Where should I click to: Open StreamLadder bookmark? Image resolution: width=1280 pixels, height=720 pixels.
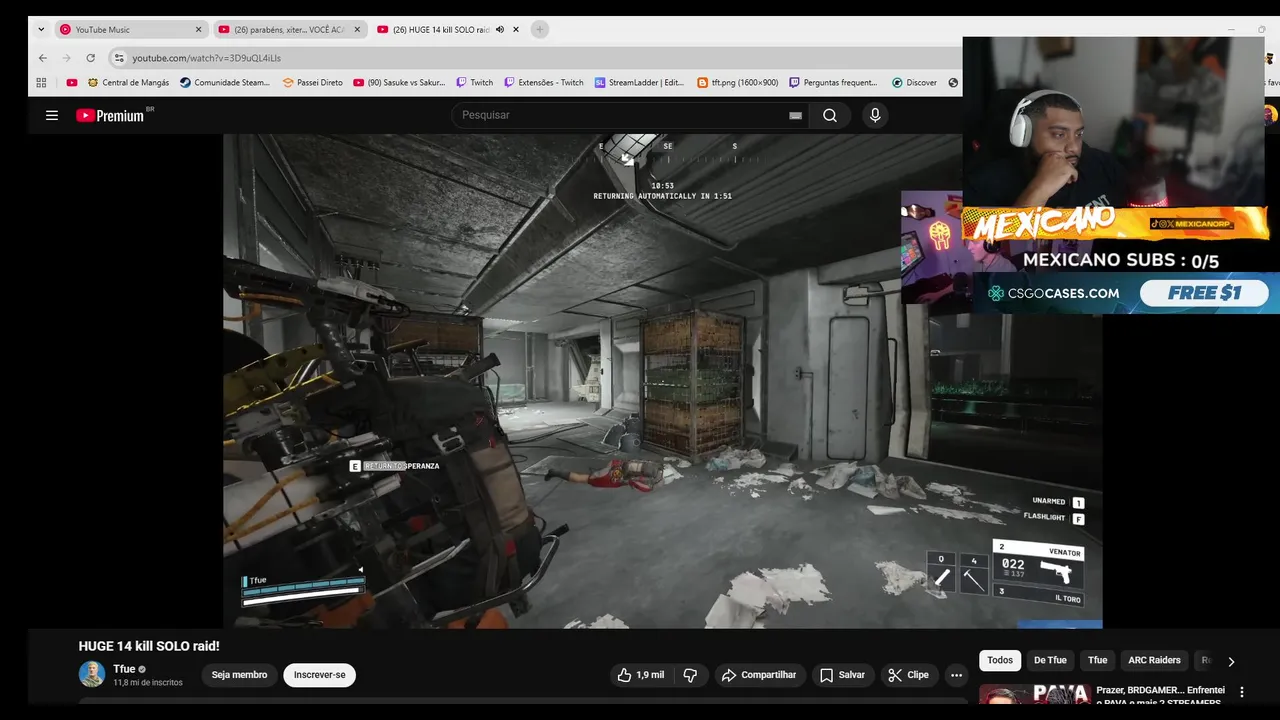click(639, 83)
